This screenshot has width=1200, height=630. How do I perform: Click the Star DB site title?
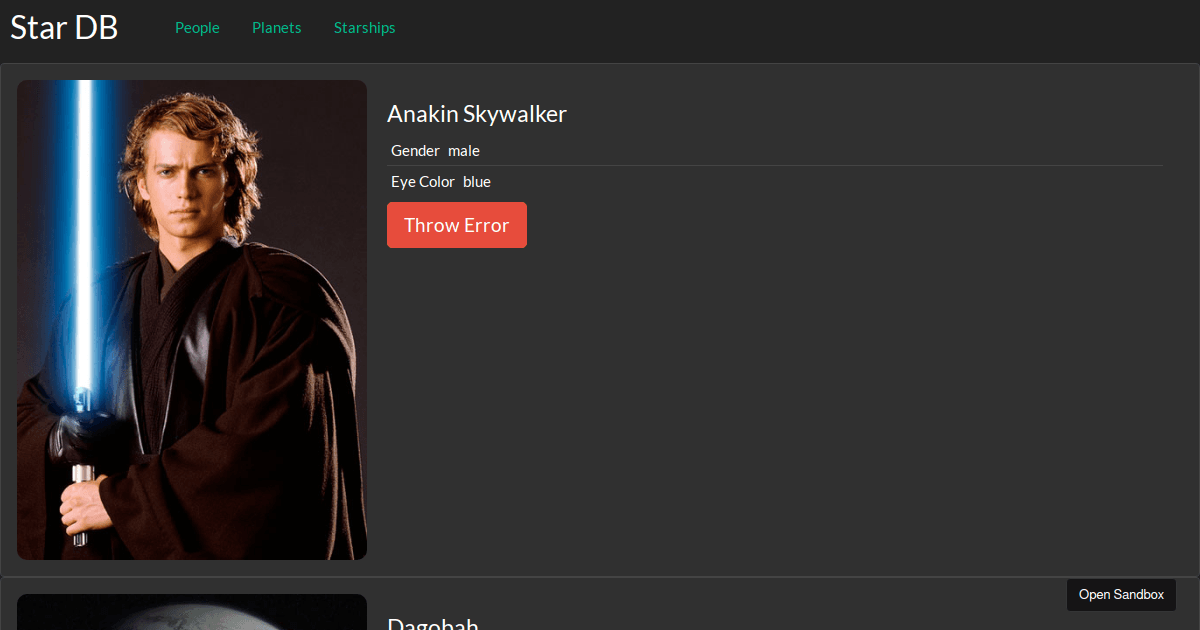point(64,28)
